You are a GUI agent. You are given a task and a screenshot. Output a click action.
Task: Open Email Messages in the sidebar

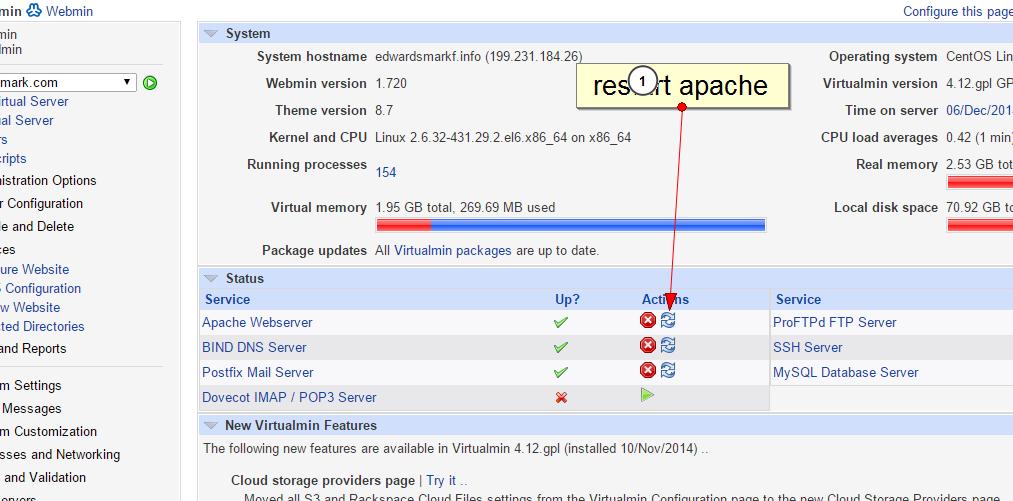[x=30, y=409]
